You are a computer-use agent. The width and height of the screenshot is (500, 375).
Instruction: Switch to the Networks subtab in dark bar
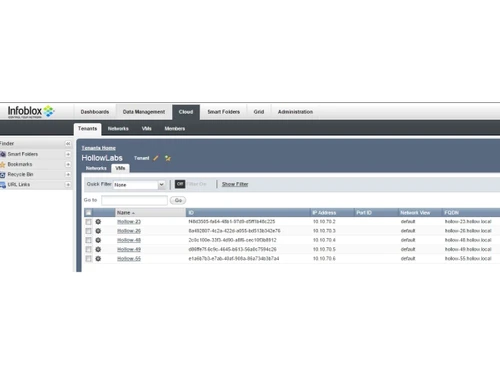(118, 129)
